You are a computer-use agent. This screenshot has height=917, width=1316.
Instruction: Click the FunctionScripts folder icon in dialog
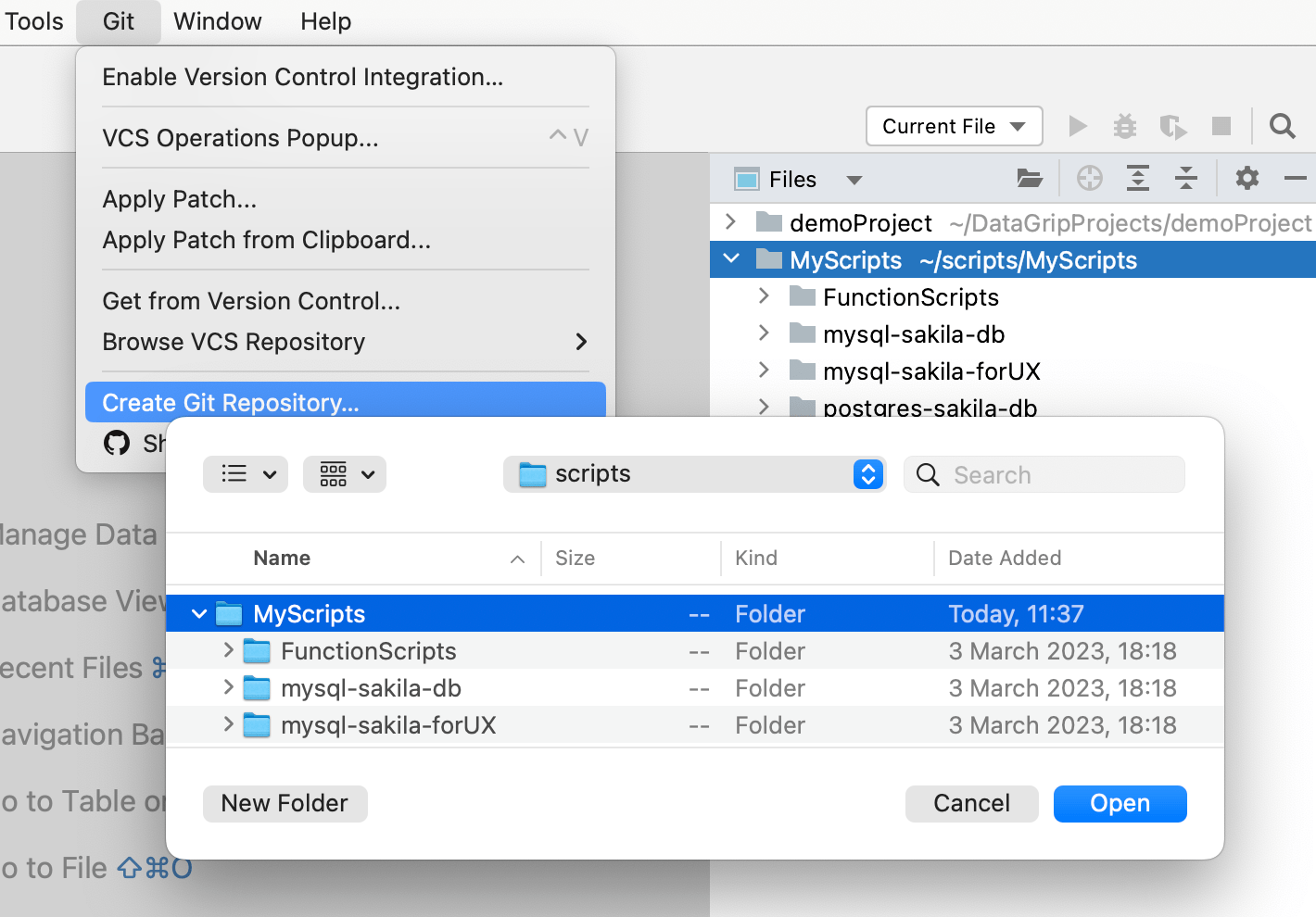pyautogui.click(x=257, y=651)
